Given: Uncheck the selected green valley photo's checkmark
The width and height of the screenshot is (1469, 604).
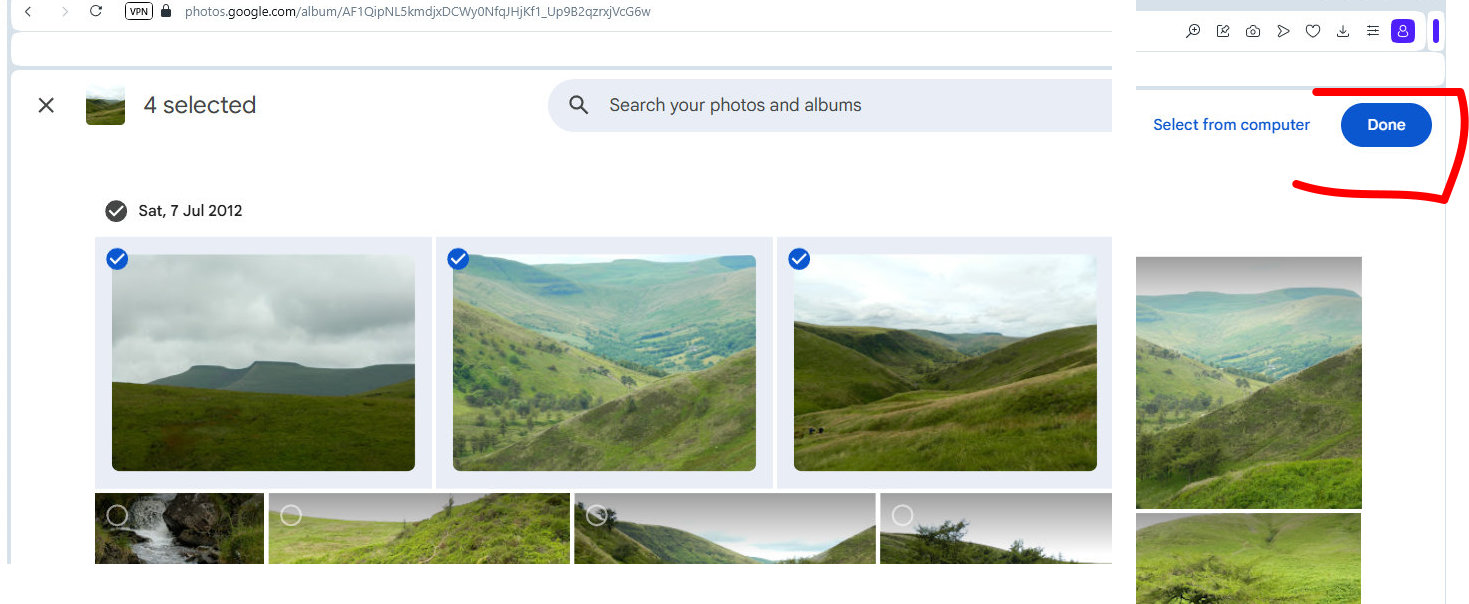Looking at the screenshot, I should [x=458, y=259].
